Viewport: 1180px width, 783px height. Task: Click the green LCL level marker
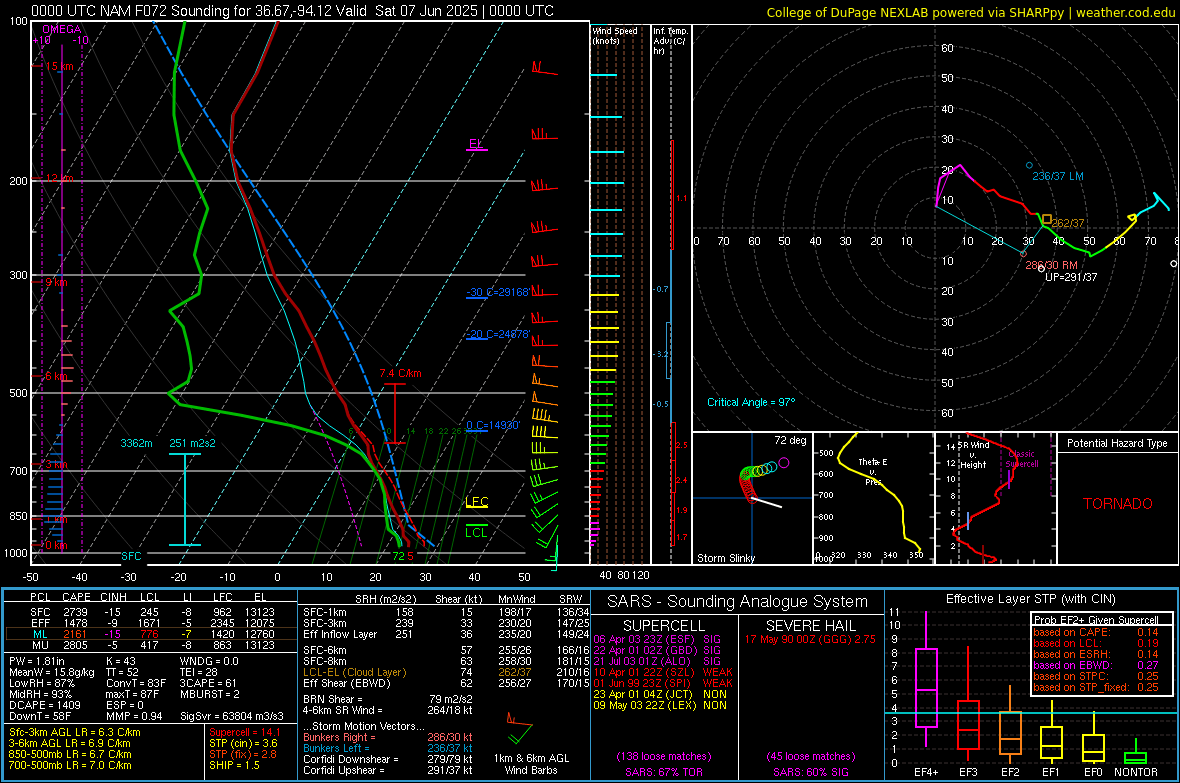pos(476,530)
